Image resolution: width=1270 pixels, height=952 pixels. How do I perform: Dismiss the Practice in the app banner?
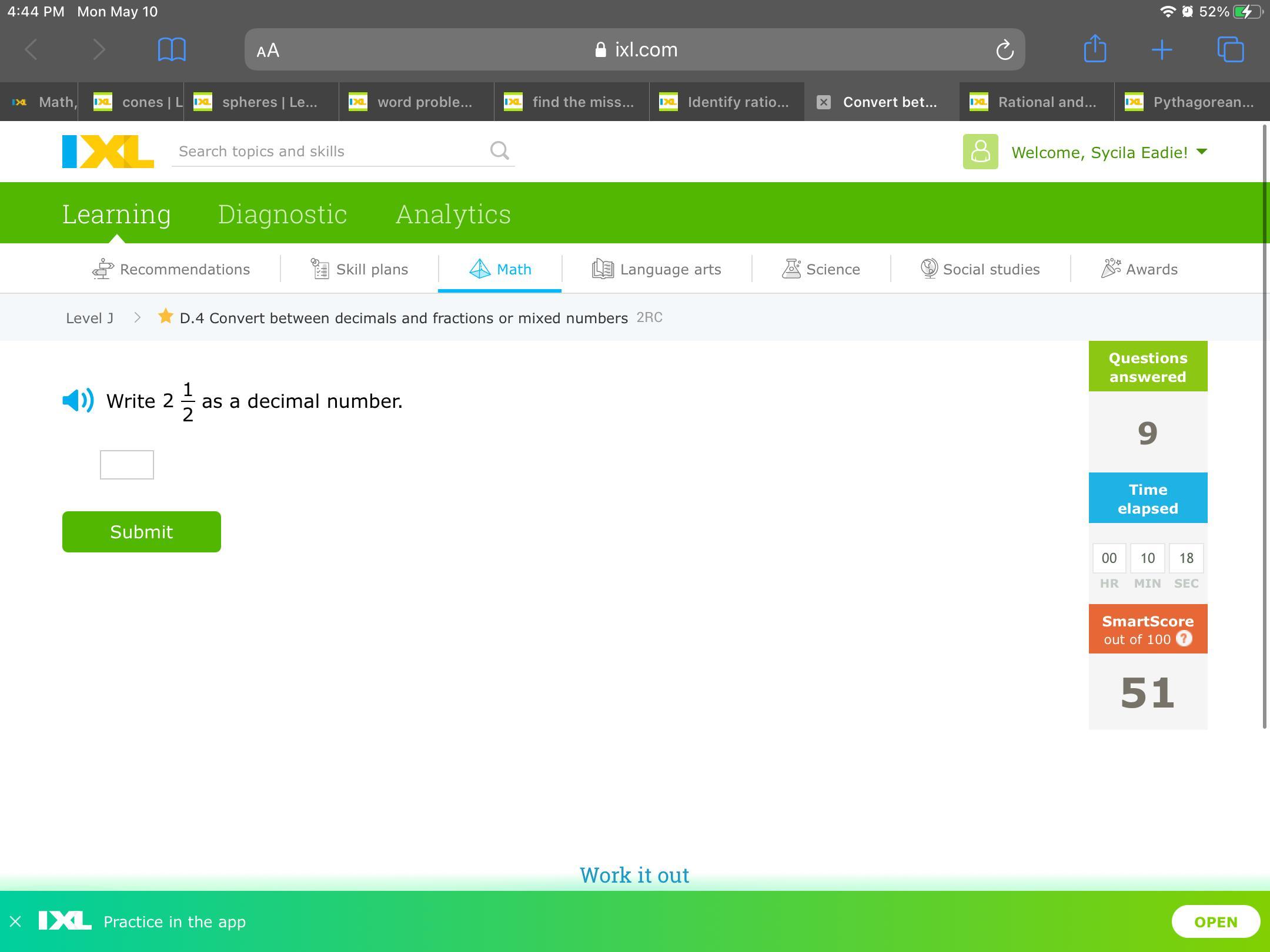[16, 921]
